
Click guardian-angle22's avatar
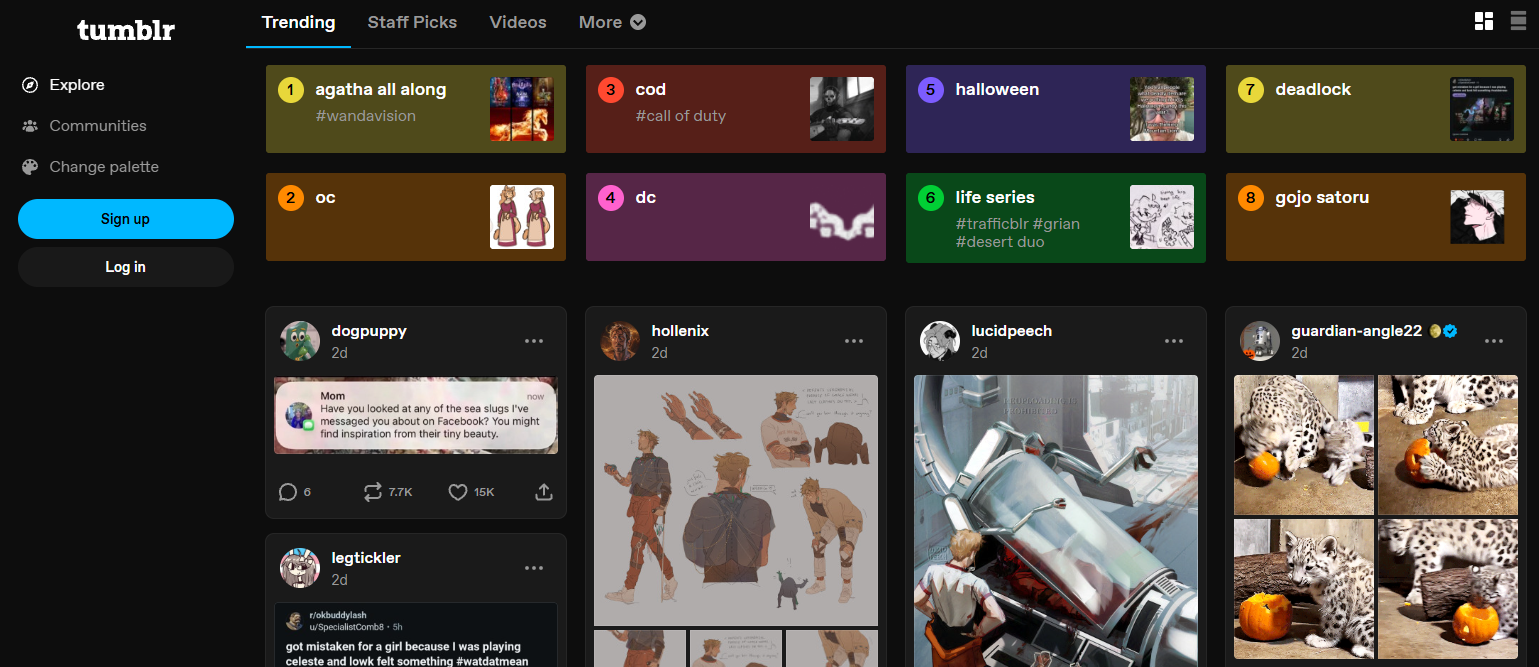point(1260,341)
